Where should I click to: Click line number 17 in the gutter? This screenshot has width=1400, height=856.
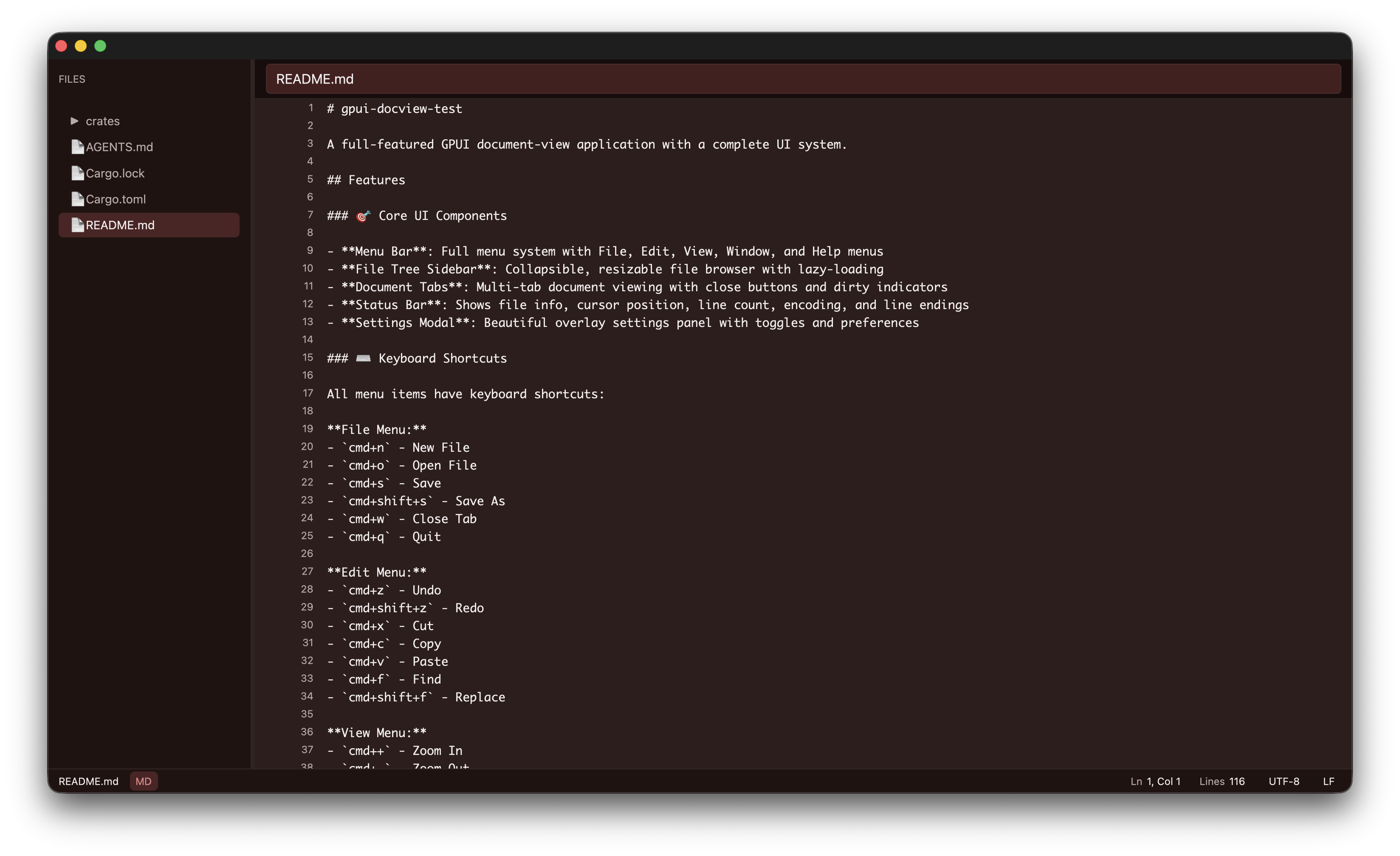[308, 393]
